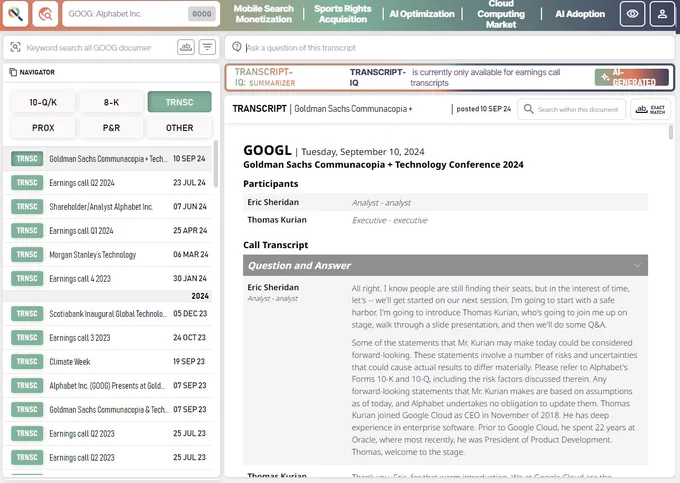Viewport: 680px width, 483px height.
Task: Toggle the Exact Match button
Action: tap(650, 109)
